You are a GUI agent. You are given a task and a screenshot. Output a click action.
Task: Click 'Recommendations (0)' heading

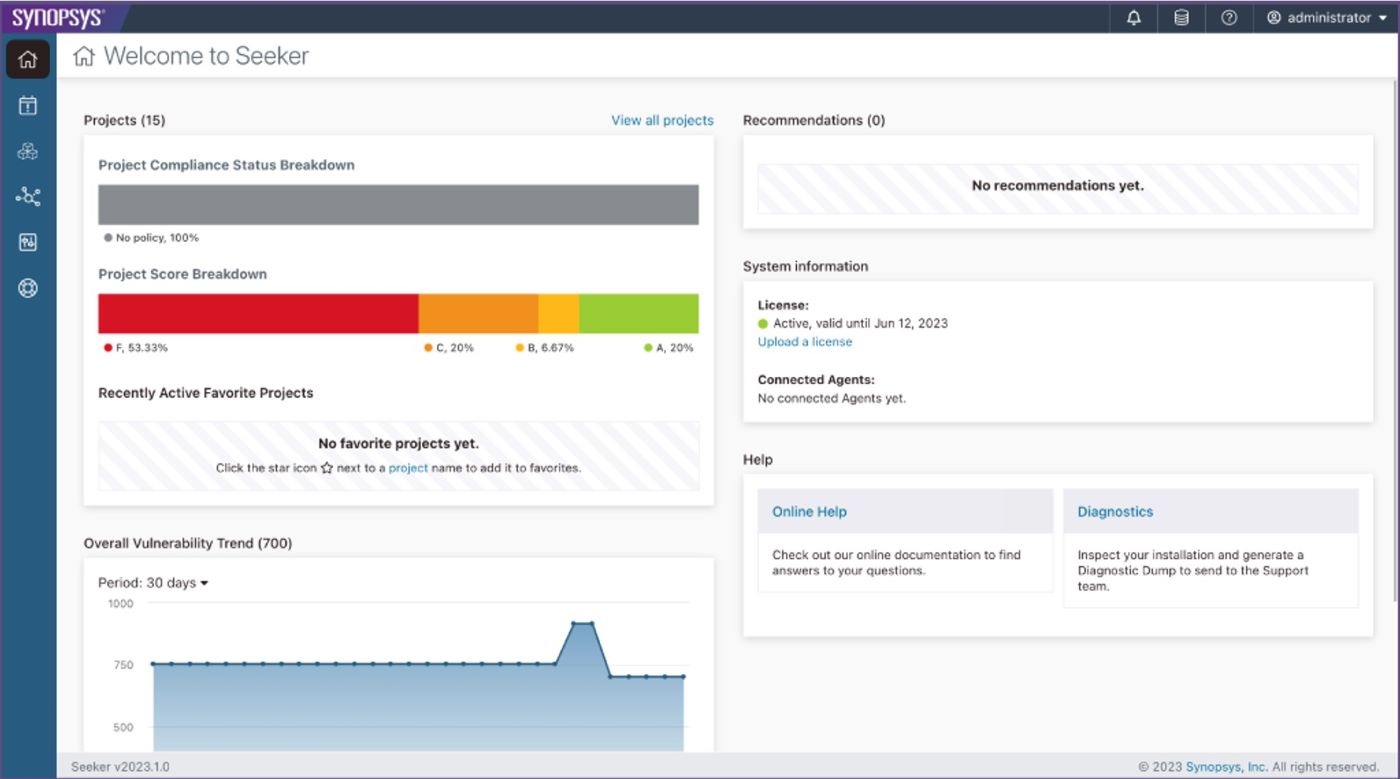(814, 120)
